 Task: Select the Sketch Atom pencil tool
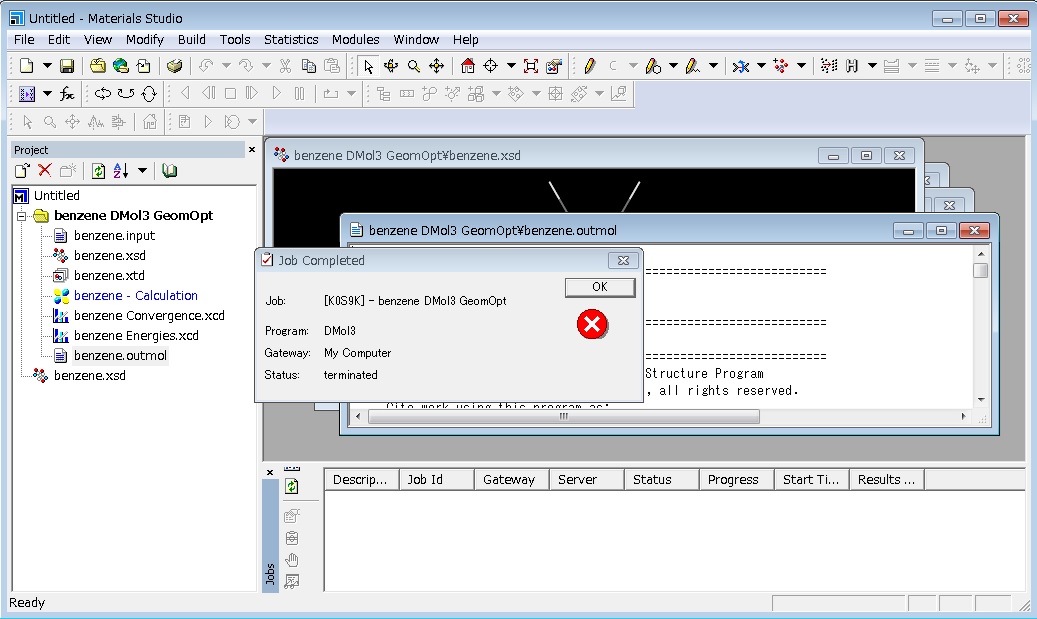point(589,66)
